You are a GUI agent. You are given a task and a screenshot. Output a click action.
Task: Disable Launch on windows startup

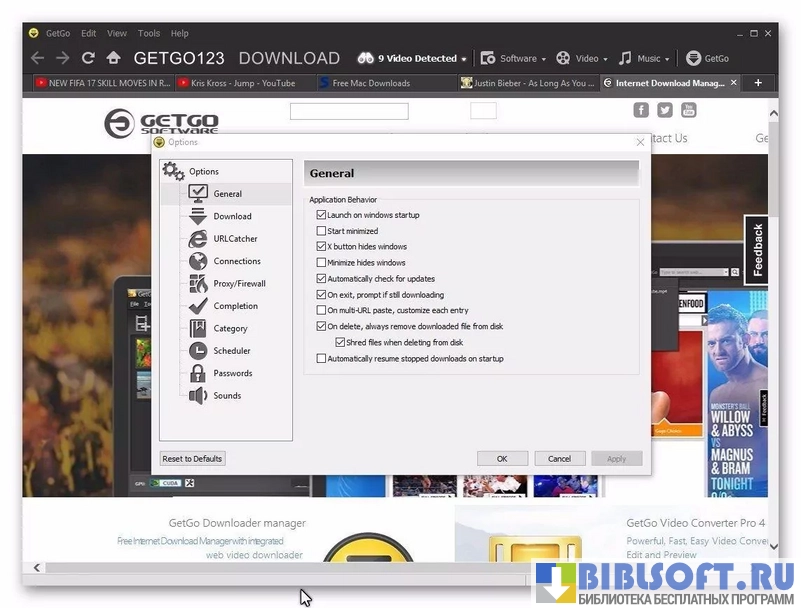[321, 215]
